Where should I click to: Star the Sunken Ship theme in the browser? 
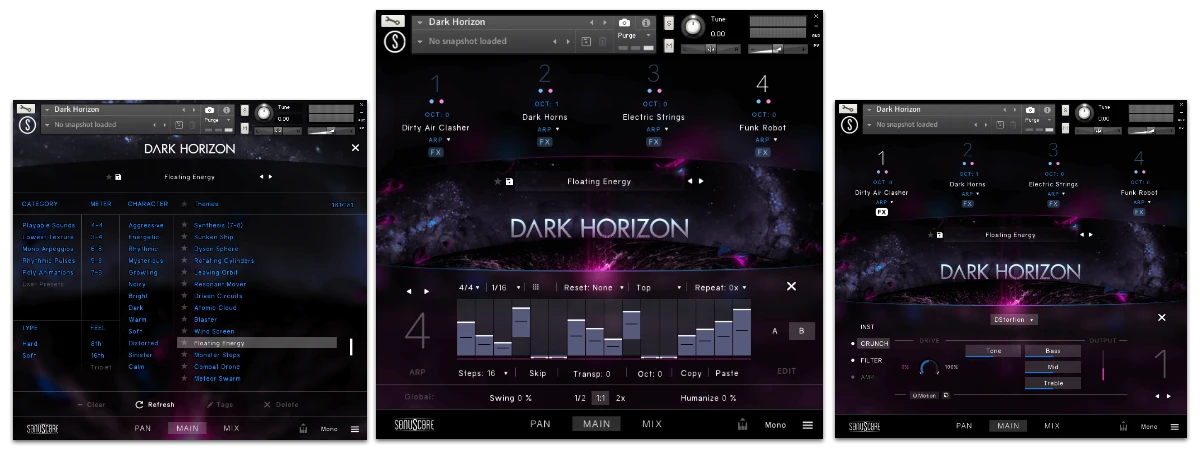pos(184,237)
